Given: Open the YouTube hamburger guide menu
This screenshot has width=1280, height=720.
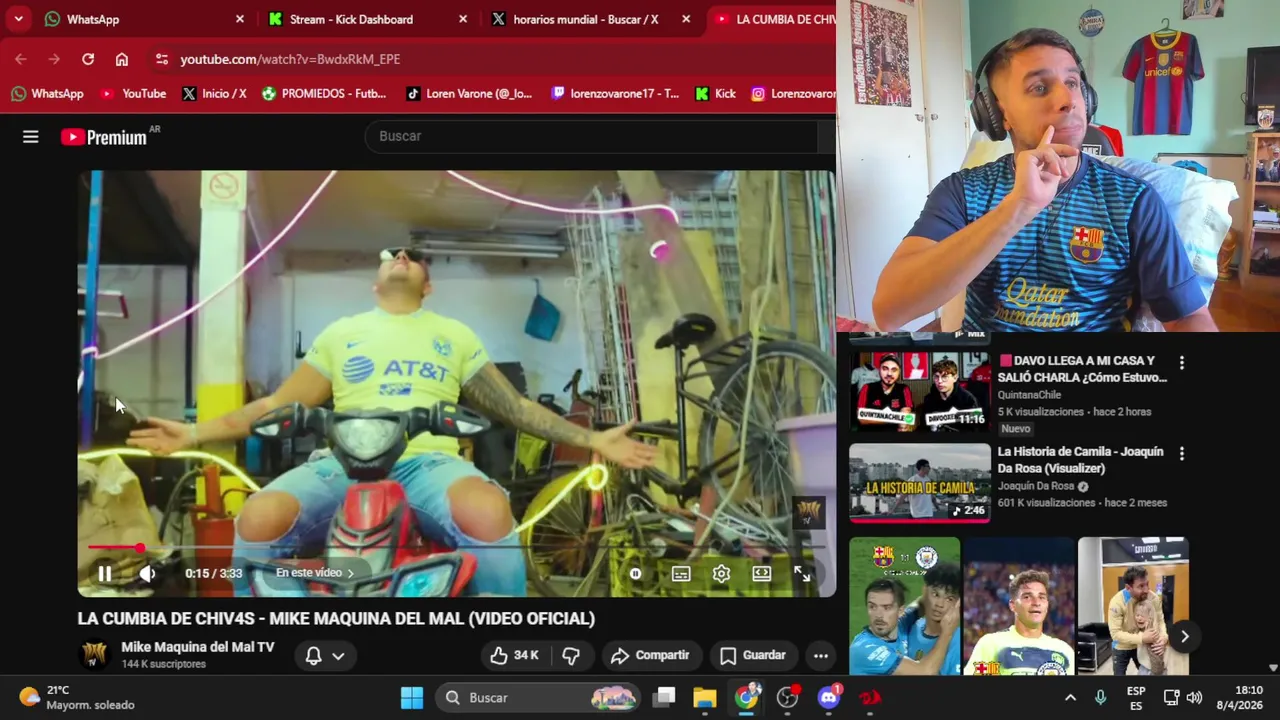Looking at the screenshot, I should click(x=31, y=137).
